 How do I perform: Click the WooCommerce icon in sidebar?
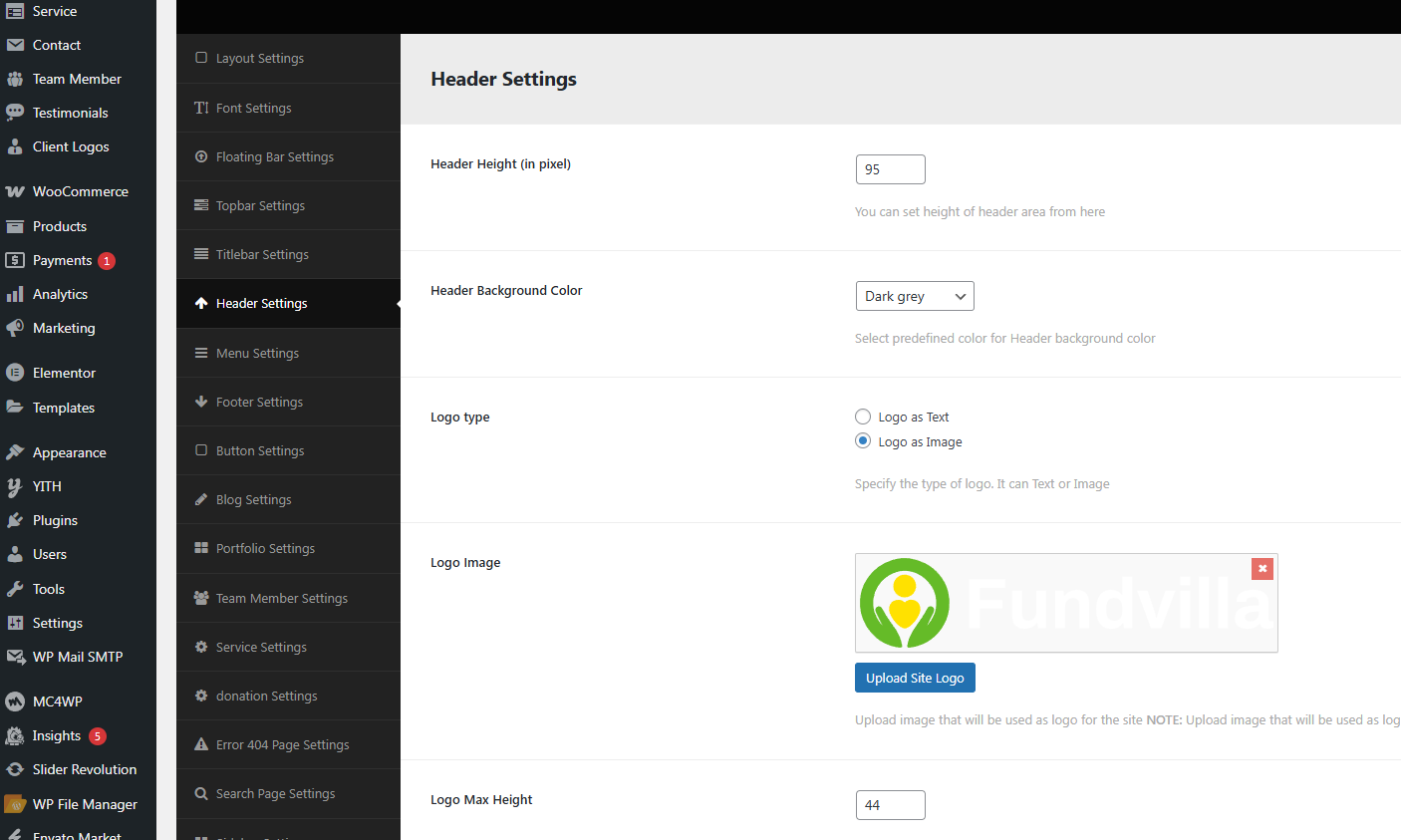coord(15,191)
